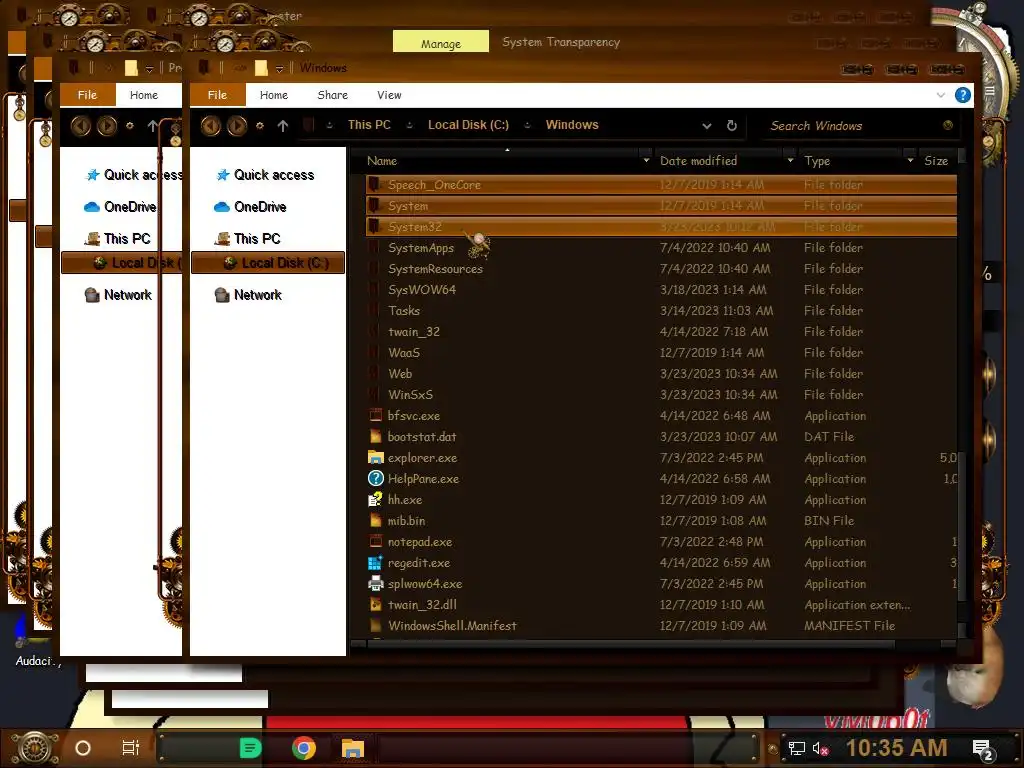Click the muted volume tray icon
This screenshot has height=768, width=1024.
pyautogui.click(x=820, y=749)
